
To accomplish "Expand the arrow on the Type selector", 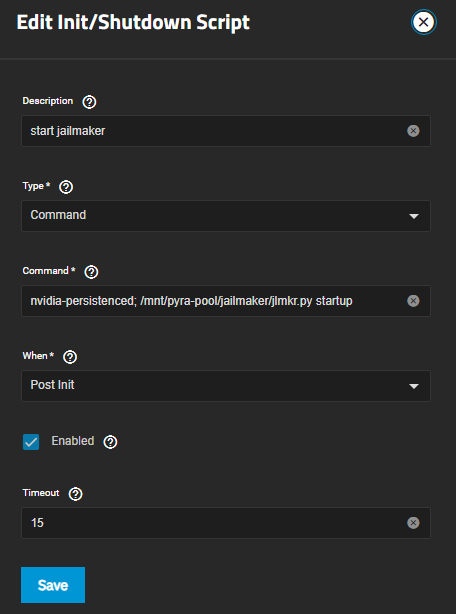I will pyautogui.click(x=414, y=216).
